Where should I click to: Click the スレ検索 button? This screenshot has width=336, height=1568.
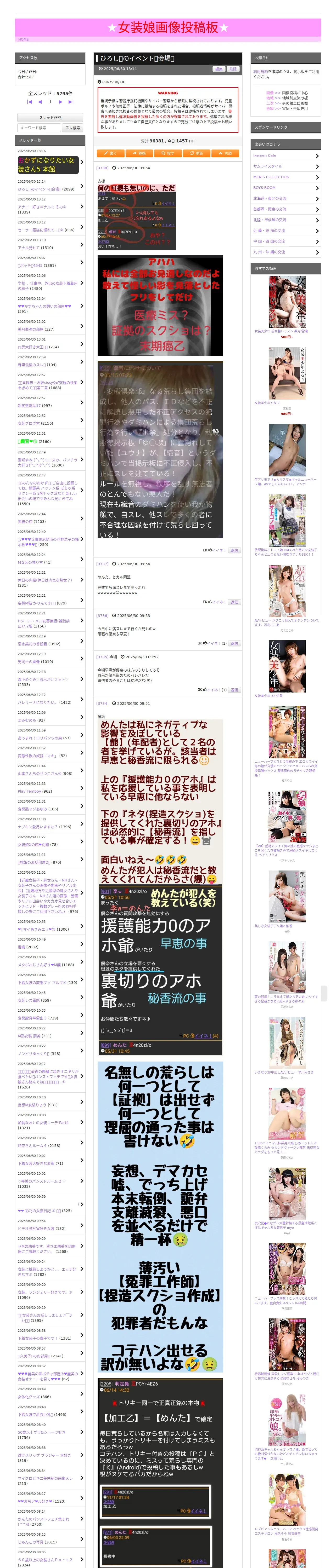[x=72, y=128]
